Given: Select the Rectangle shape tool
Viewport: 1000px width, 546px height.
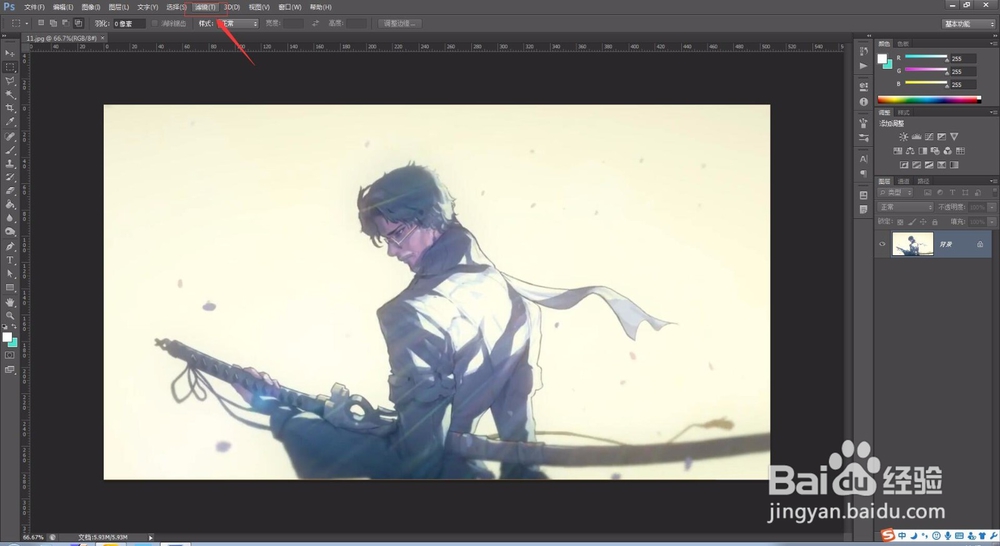Looking at the screenshot, I should pyautogui.click(x=10, y=288).
